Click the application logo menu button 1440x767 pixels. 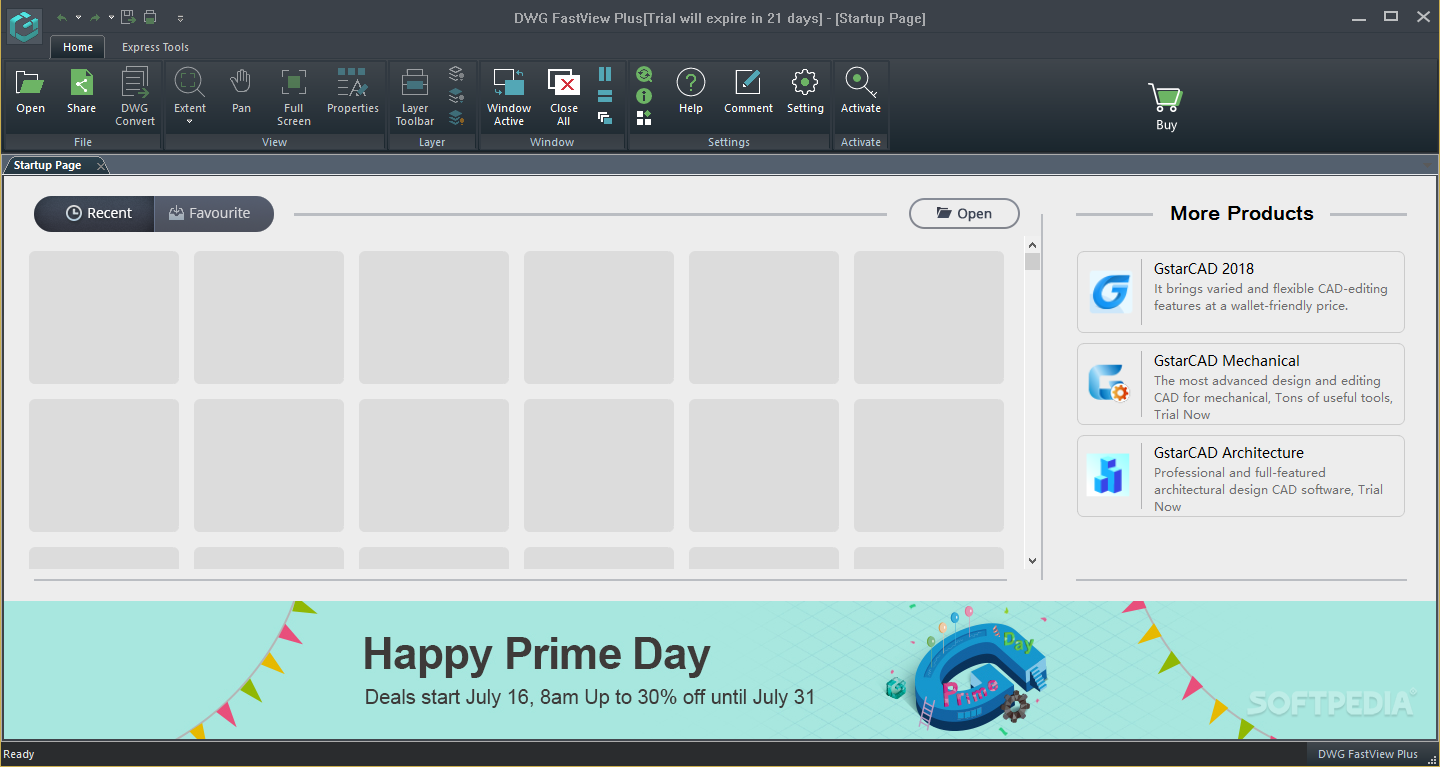[24, 26]
